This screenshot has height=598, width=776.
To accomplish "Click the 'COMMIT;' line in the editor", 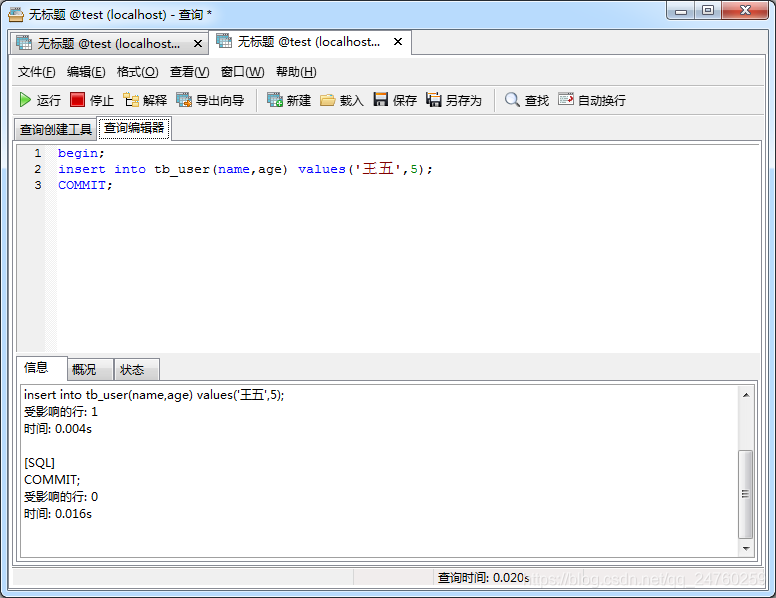I will pyautogui.click(x=85, y=185).
